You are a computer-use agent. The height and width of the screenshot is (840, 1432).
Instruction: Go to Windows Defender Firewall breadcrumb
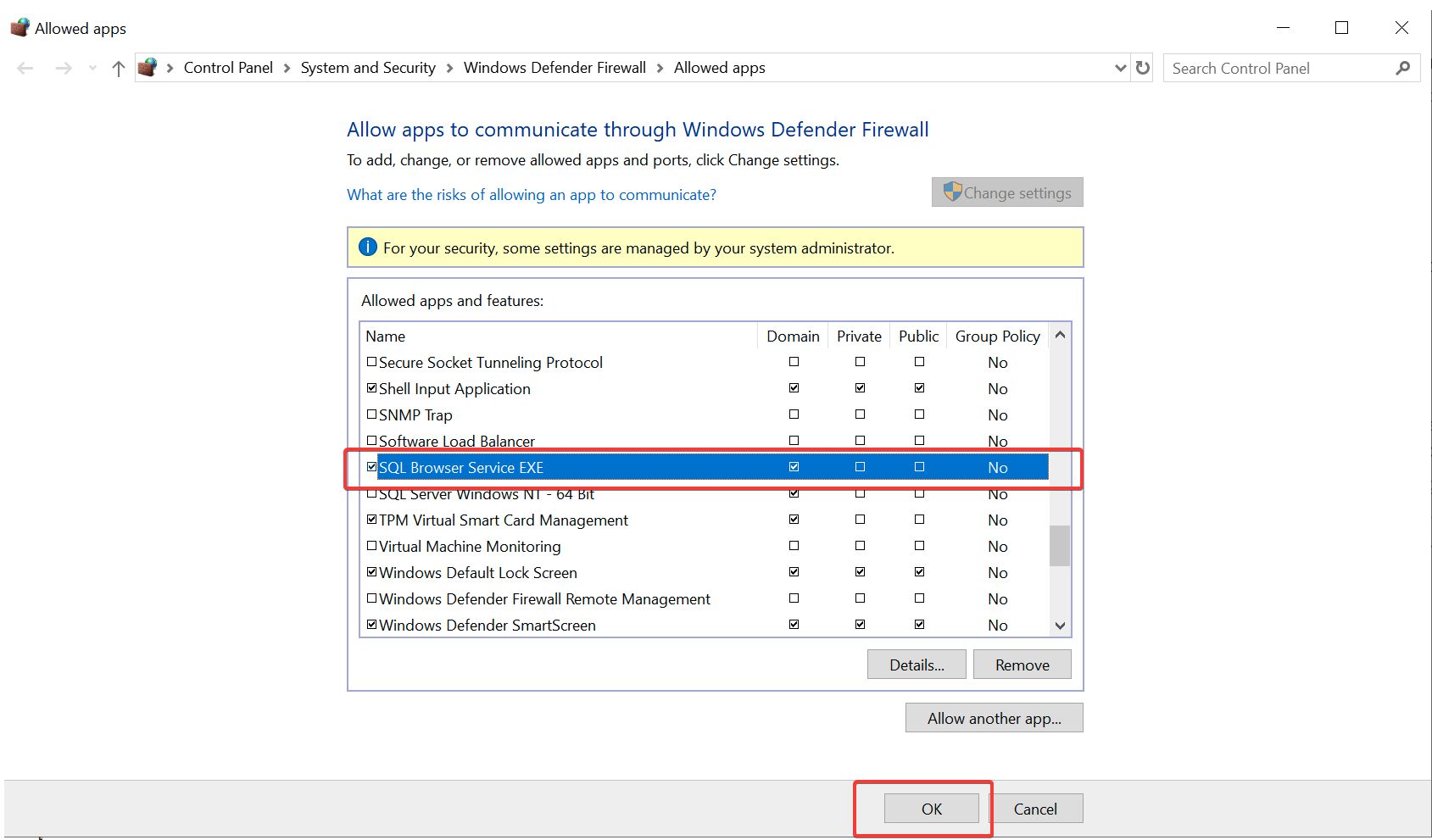point(554,68)
